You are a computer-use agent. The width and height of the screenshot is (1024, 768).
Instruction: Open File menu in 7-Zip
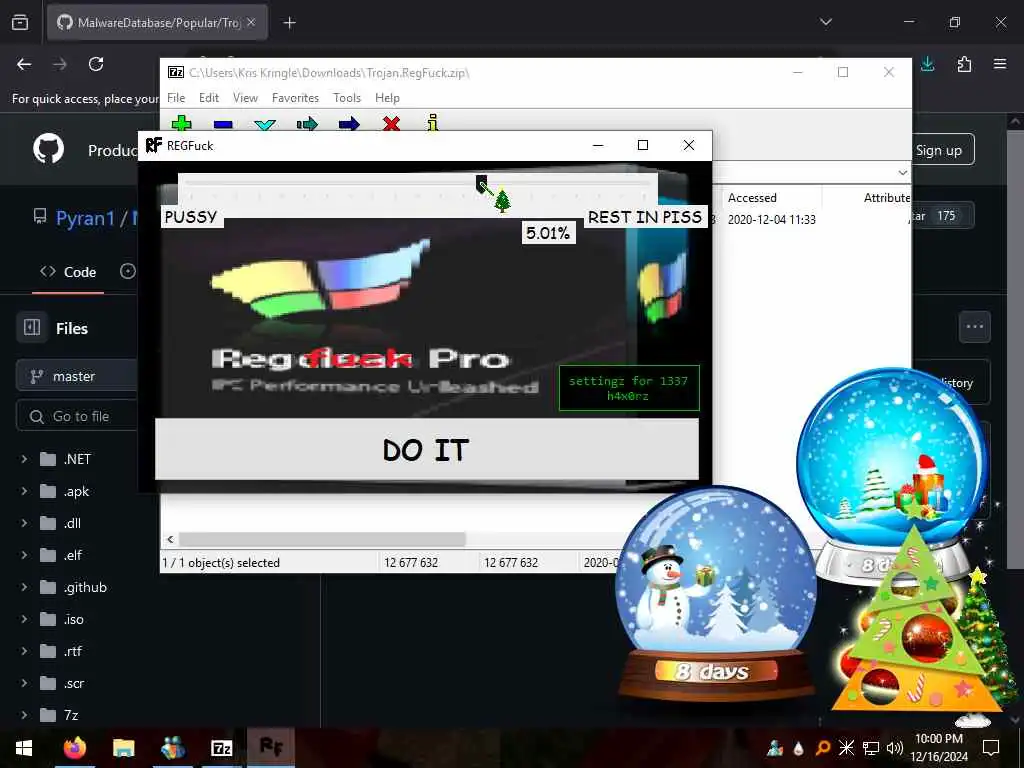(176, 97)
